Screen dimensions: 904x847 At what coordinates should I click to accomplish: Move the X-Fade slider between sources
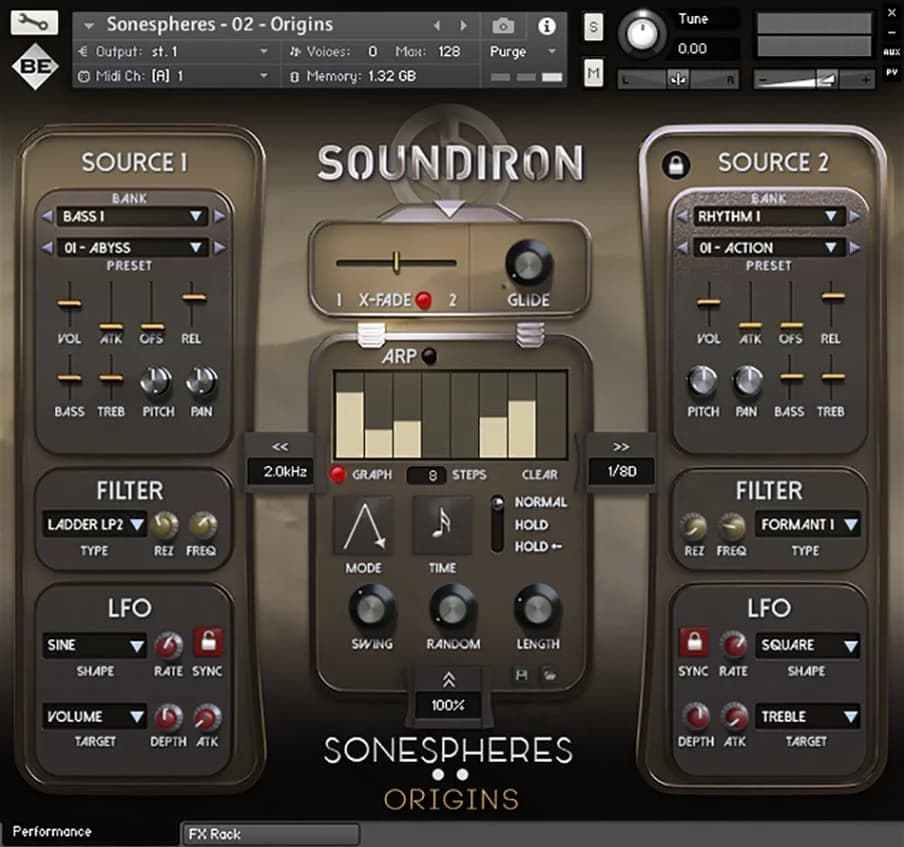point(397,262)
